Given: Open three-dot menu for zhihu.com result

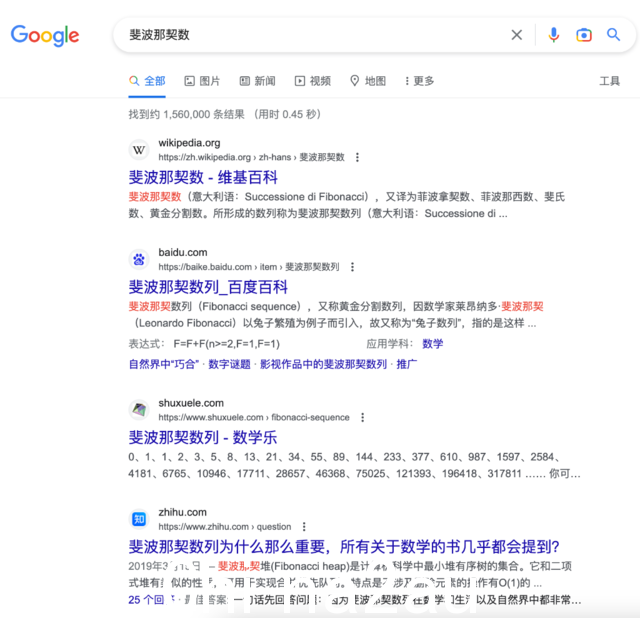Looking at the screenshot, I should (304, 527).
